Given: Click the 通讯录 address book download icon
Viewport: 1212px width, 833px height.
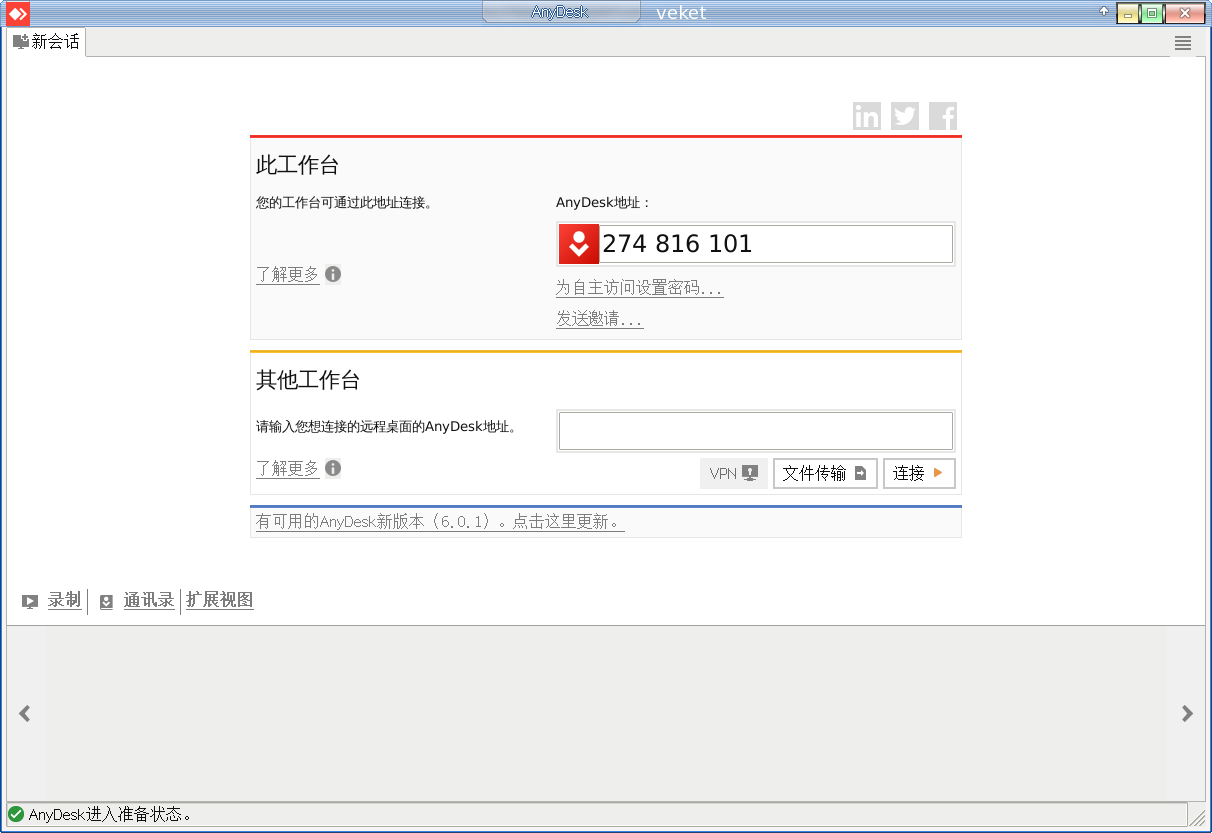Looking at the screenshot, I should point(106,602).
